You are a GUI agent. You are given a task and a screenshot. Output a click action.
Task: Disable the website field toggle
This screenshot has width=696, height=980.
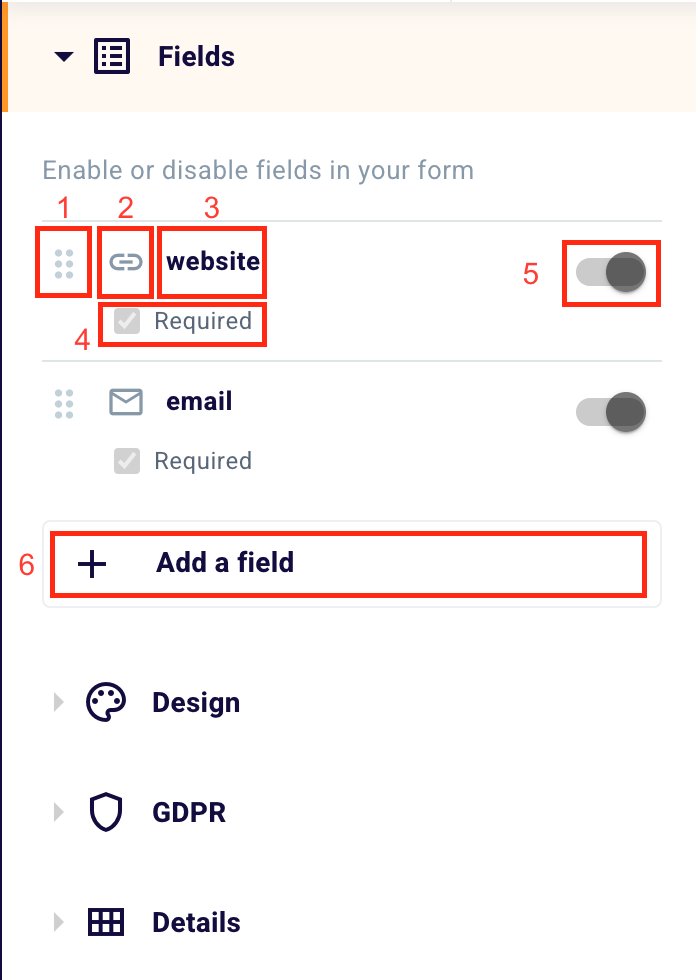tap(612, 272)
